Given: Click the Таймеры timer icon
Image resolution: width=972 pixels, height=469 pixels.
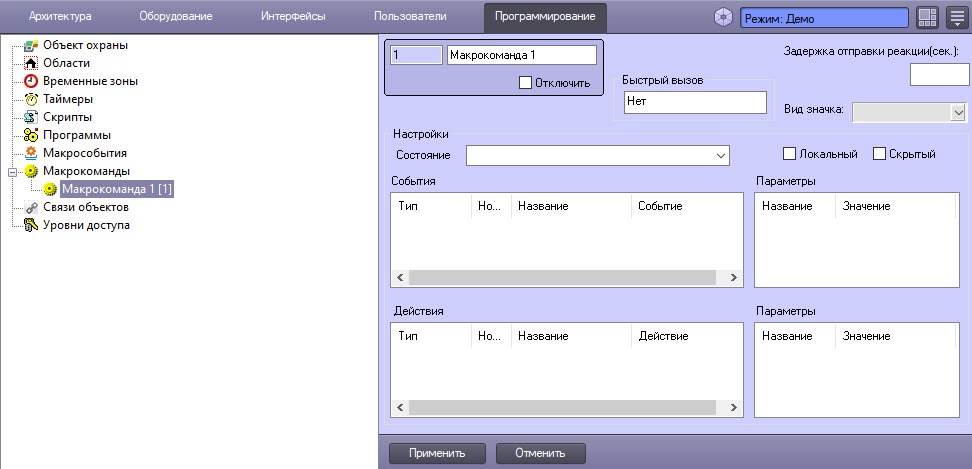Looking at the screenshot, I should click(31, 99).
